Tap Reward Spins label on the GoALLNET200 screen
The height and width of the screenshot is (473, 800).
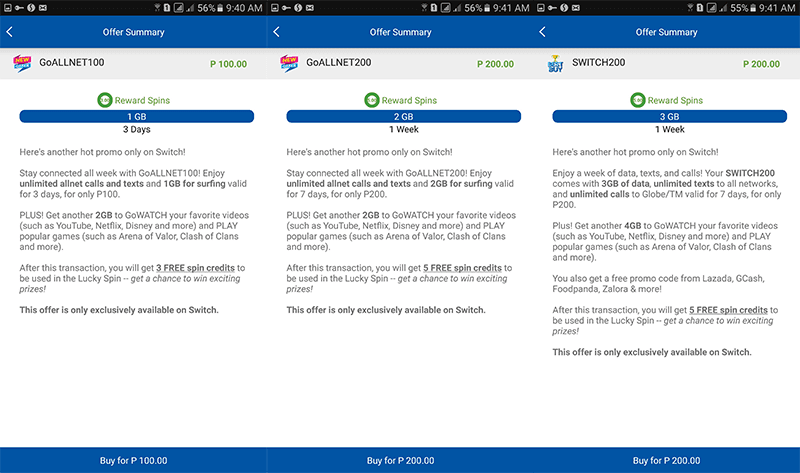409,101
